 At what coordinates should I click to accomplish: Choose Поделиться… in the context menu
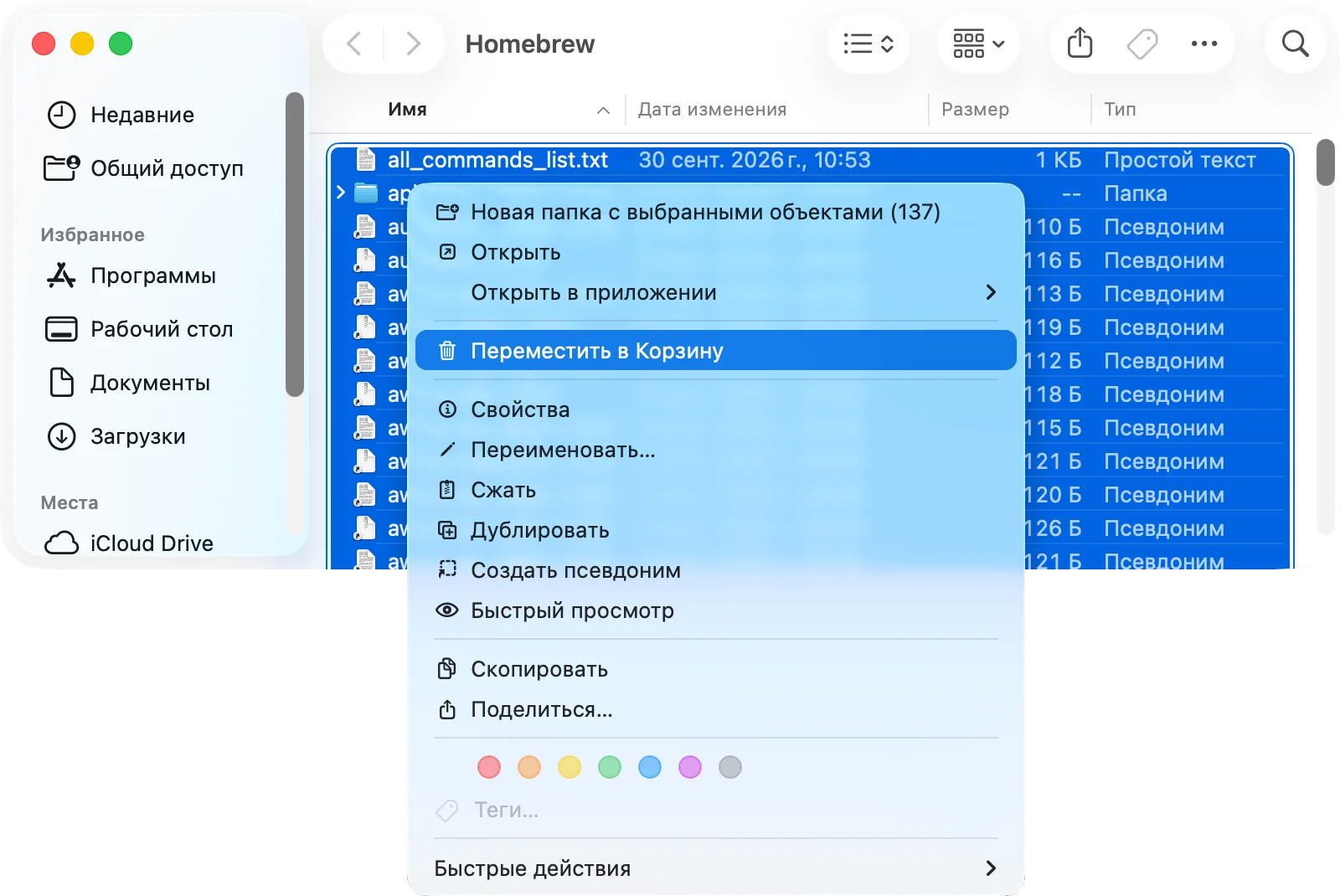click(716, 709)
